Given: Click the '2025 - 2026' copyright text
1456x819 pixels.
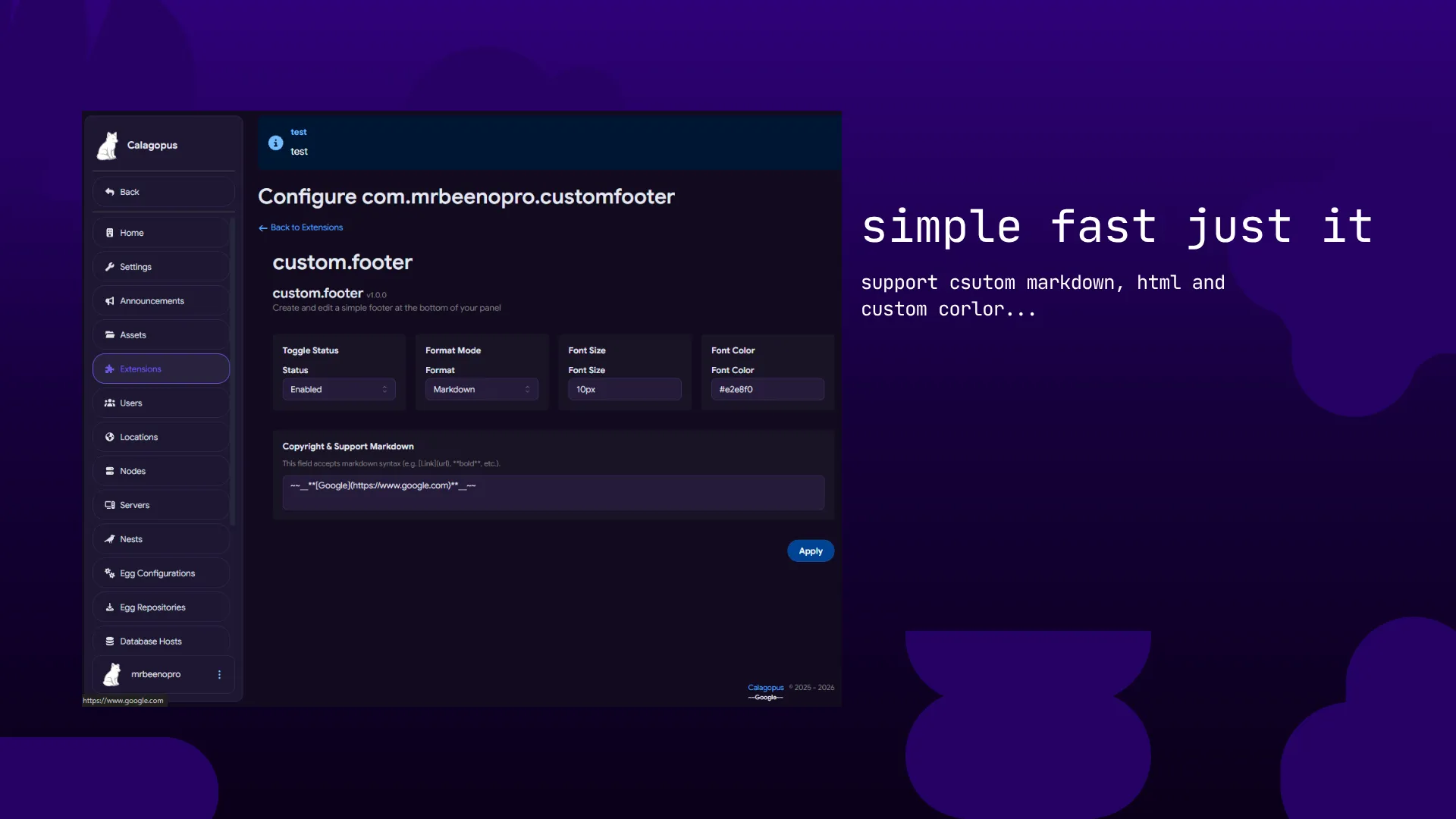Looking at the screenshot, I should pos(814,688).
